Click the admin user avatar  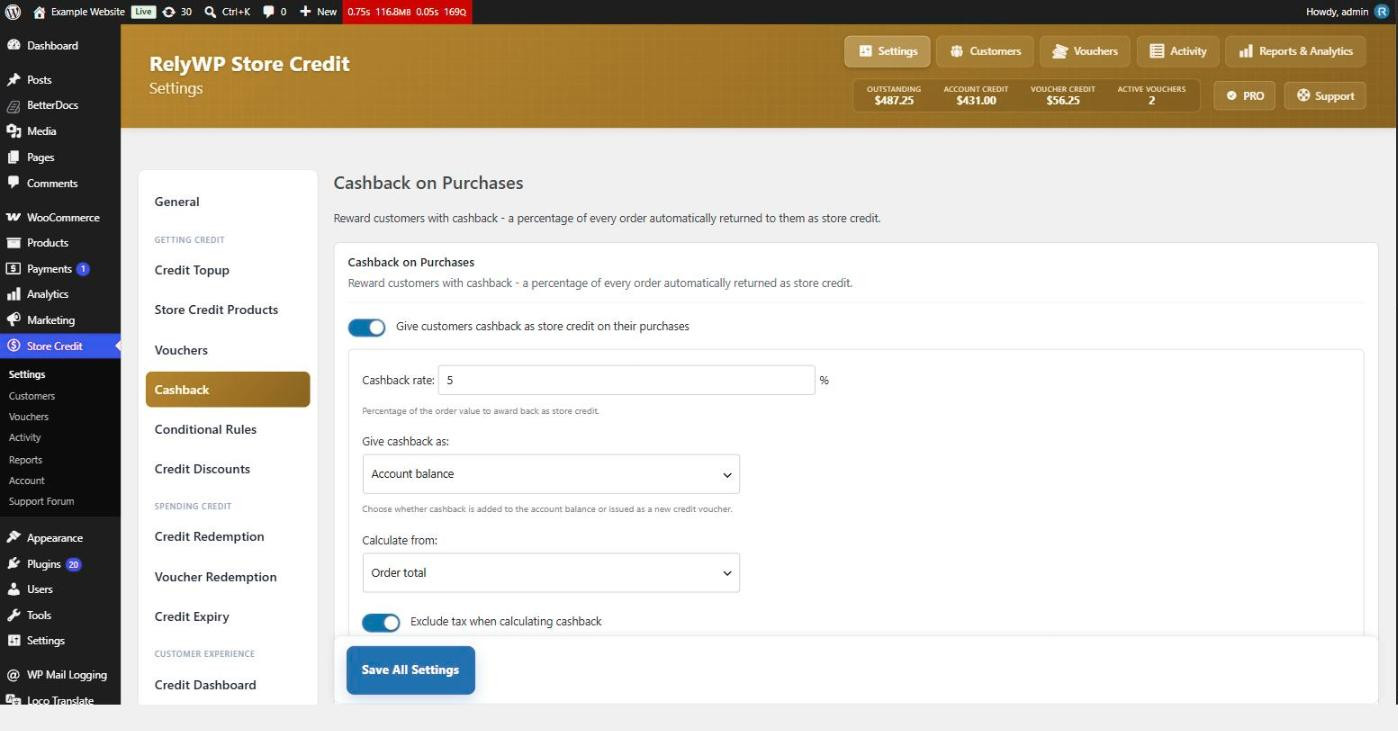pyautogui.click(x=1382, y=12)
